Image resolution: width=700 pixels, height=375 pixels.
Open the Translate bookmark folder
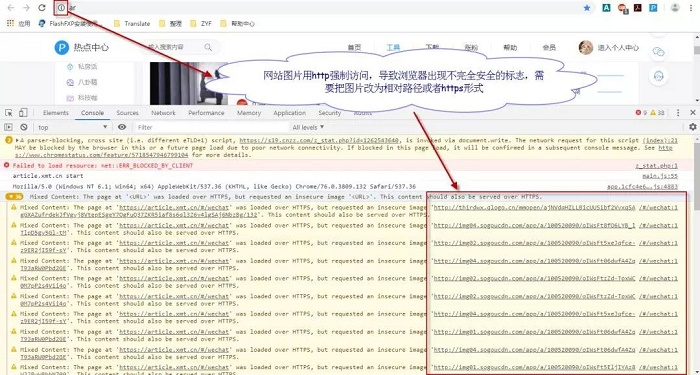pos(132,24)
